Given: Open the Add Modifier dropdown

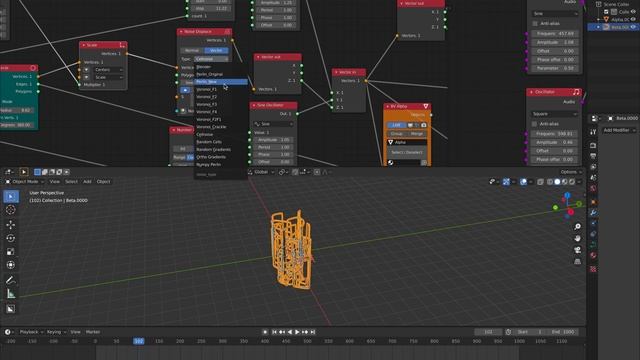Looking at the screenshot, I should pos(619,130).
